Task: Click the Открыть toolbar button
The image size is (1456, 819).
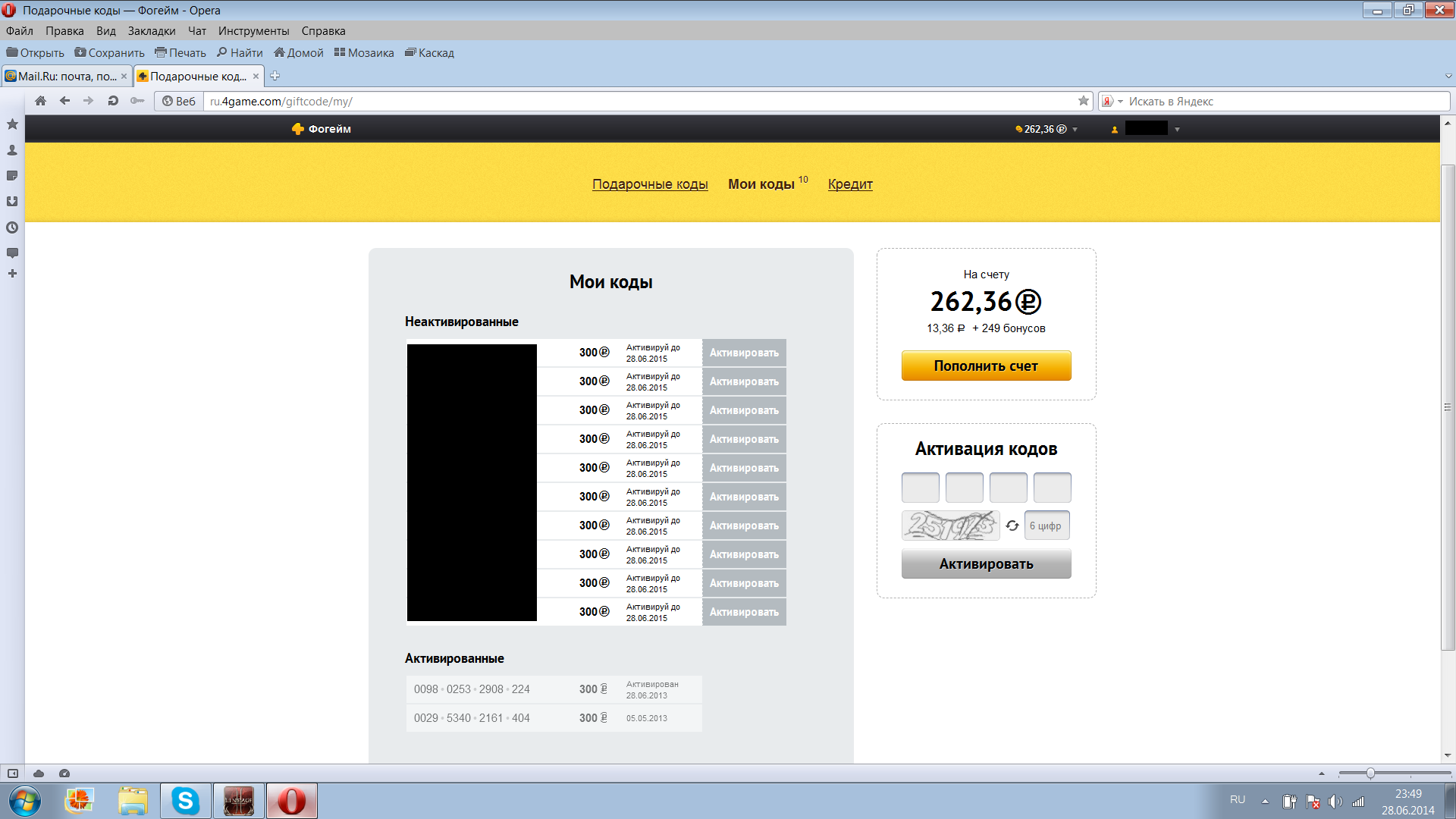Action: pos(36,53)
